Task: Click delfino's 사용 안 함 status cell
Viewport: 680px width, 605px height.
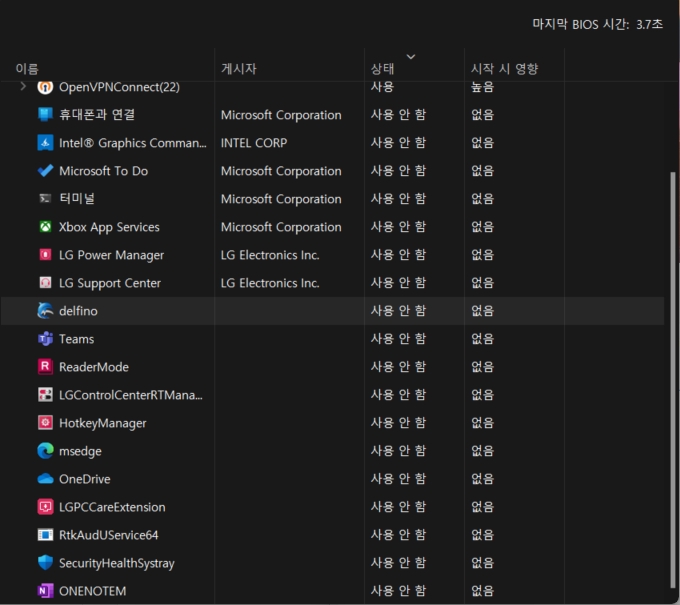Action: 398,311
